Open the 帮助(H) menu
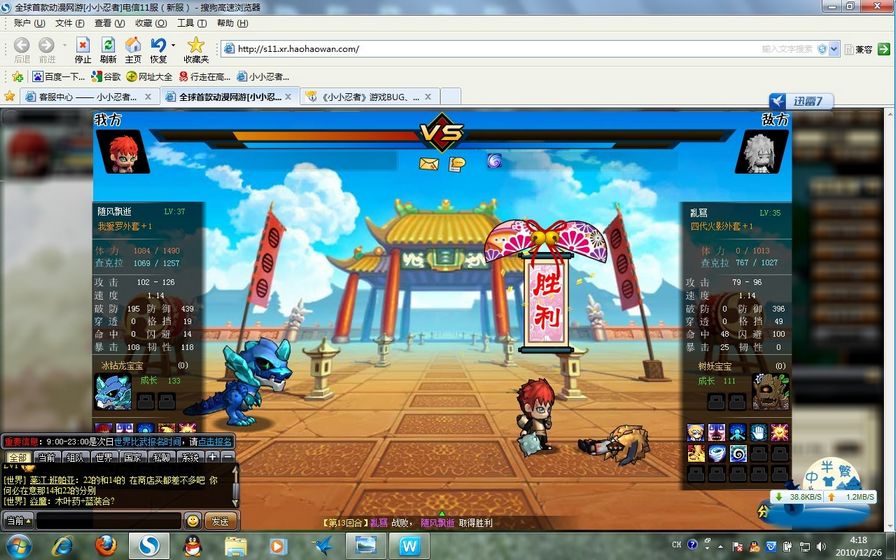 pyautogui.click(x=233, y=23)
